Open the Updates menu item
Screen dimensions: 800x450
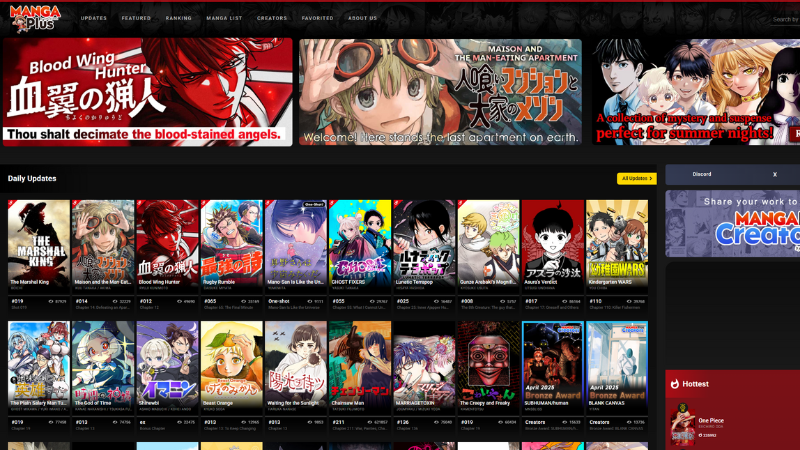94,18
